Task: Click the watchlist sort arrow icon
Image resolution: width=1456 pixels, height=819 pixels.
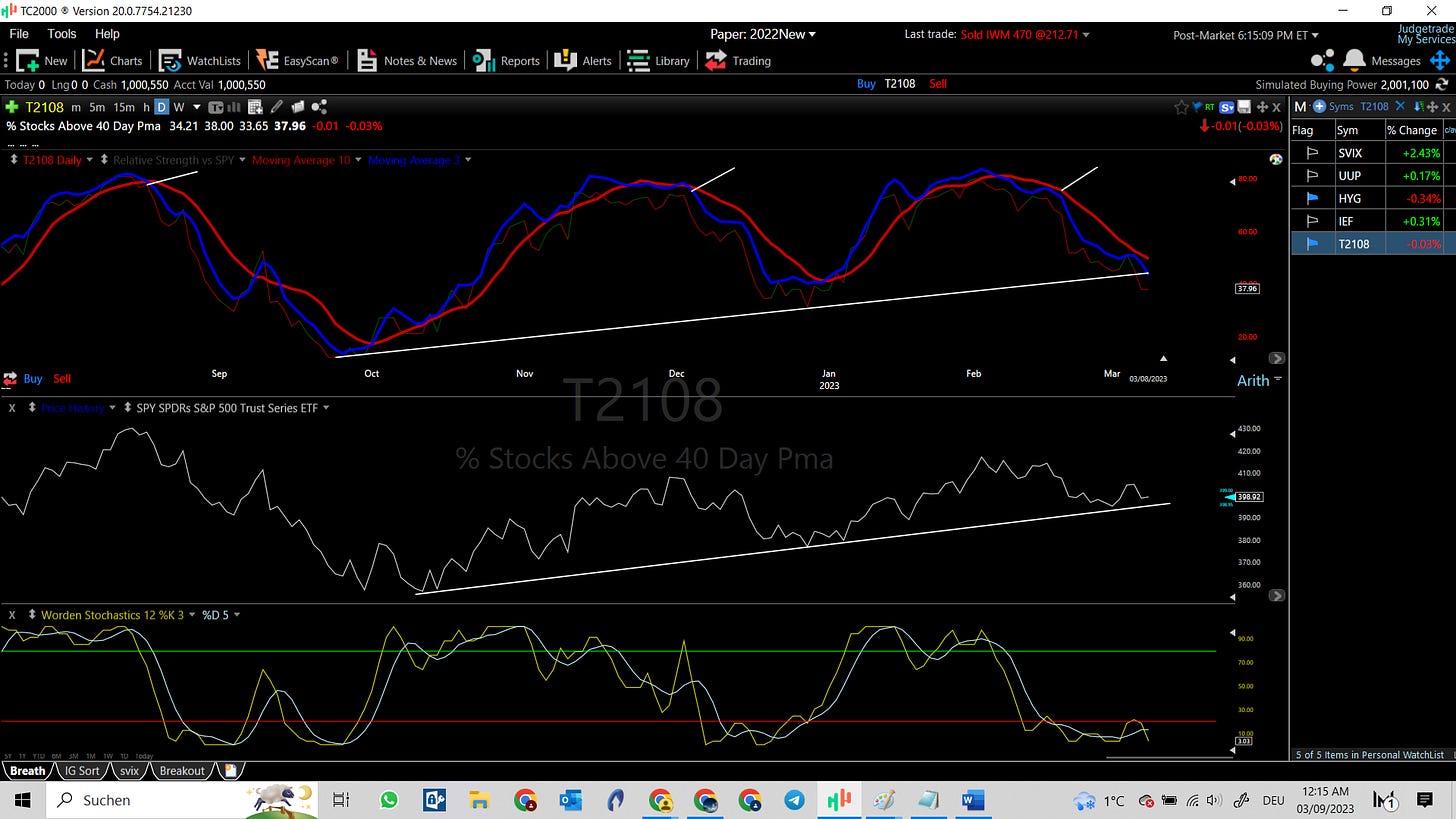Action: coord(1420,107)
